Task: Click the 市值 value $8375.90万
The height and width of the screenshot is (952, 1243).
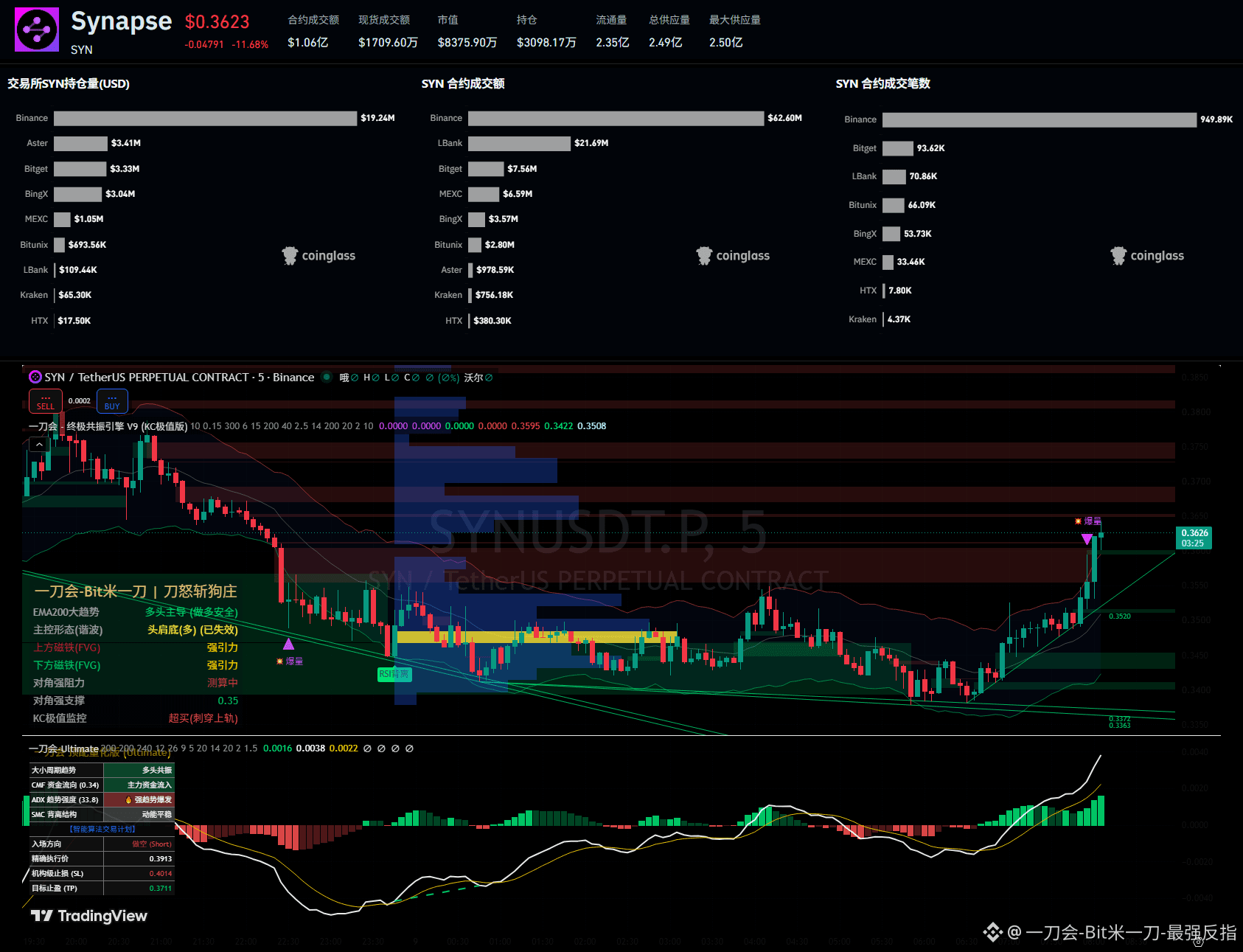Action: (x=467, y=43)
